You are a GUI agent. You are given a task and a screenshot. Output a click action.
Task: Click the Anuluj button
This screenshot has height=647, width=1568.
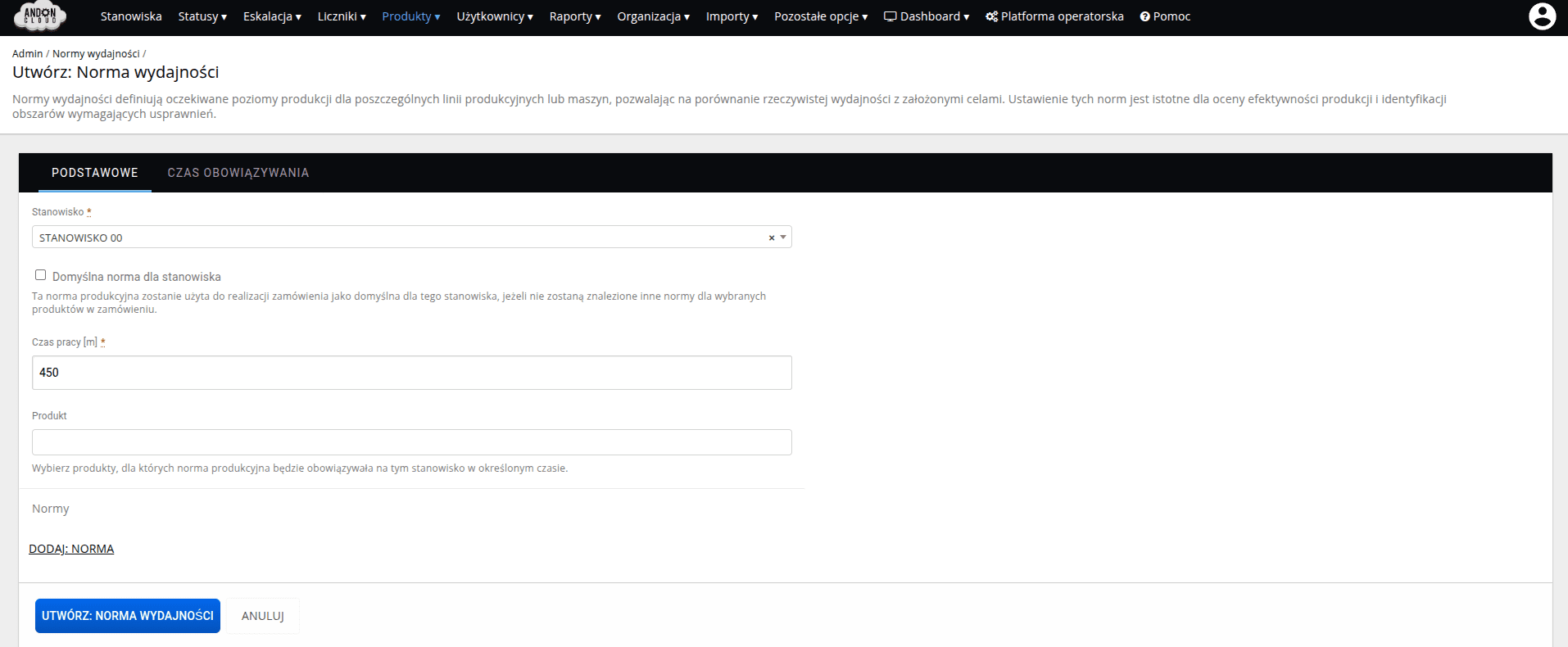(x=262, y=616)
